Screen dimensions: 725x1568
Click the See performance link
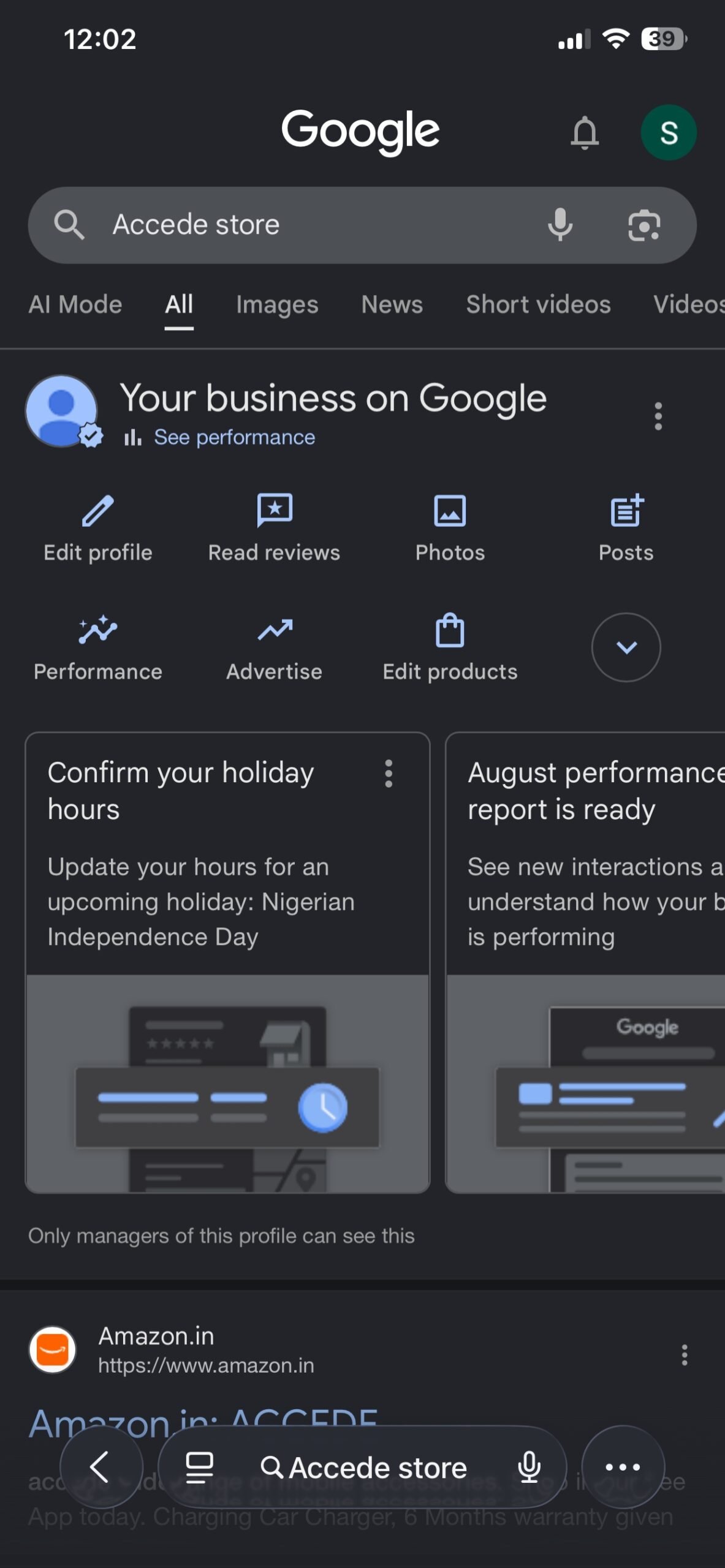(234, 437)
